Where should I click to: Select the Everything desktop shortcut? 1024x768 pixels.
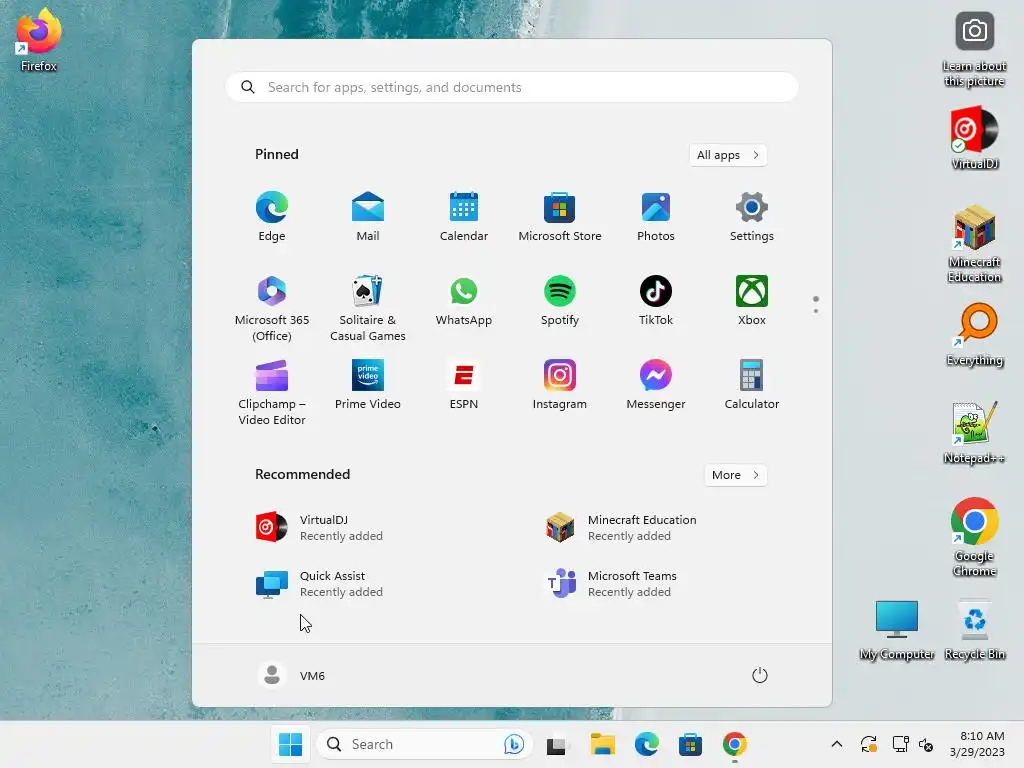coord(974,335)
